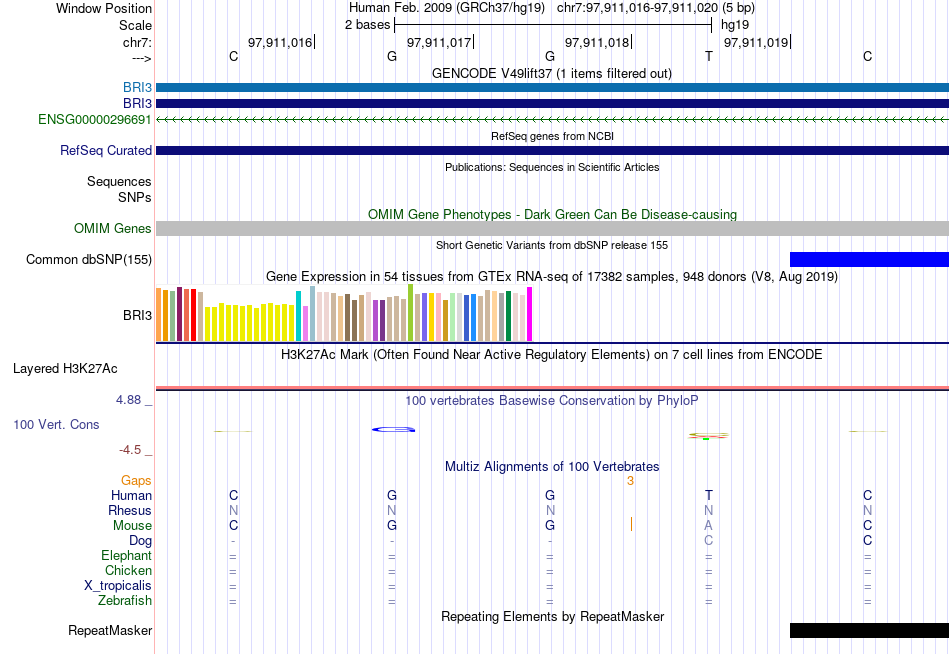Select the Mouse species row label
The image size is (950, 654).
click(x=132, y=526)
